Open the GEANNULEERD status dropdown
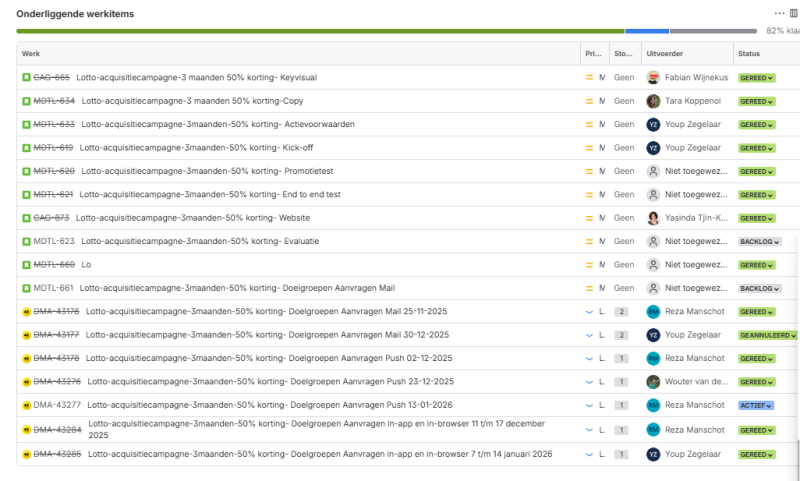The width and height of the screenshot is (800, 481). tap(767, 335)
